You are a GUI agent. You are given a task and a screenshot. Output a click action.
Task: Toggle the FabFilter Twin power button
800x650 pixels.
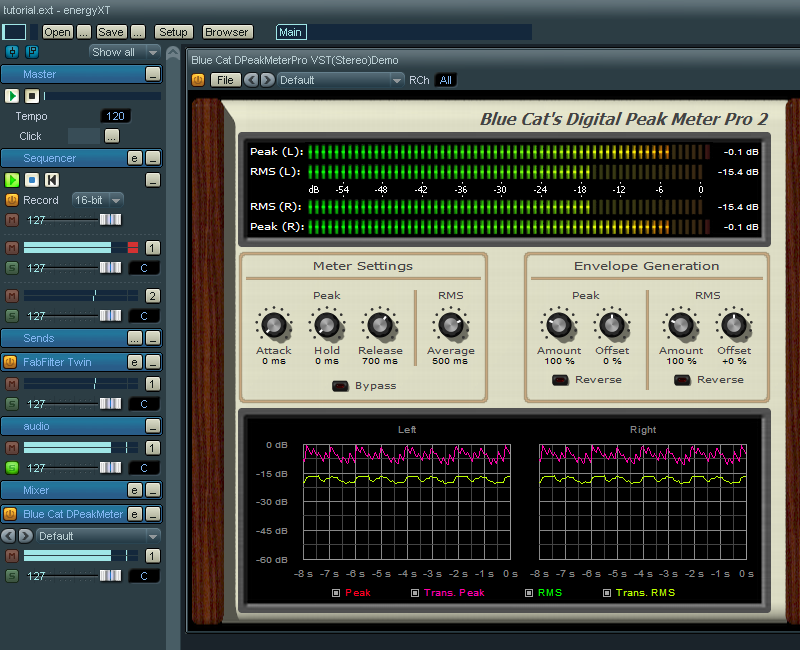coord(10,362)
